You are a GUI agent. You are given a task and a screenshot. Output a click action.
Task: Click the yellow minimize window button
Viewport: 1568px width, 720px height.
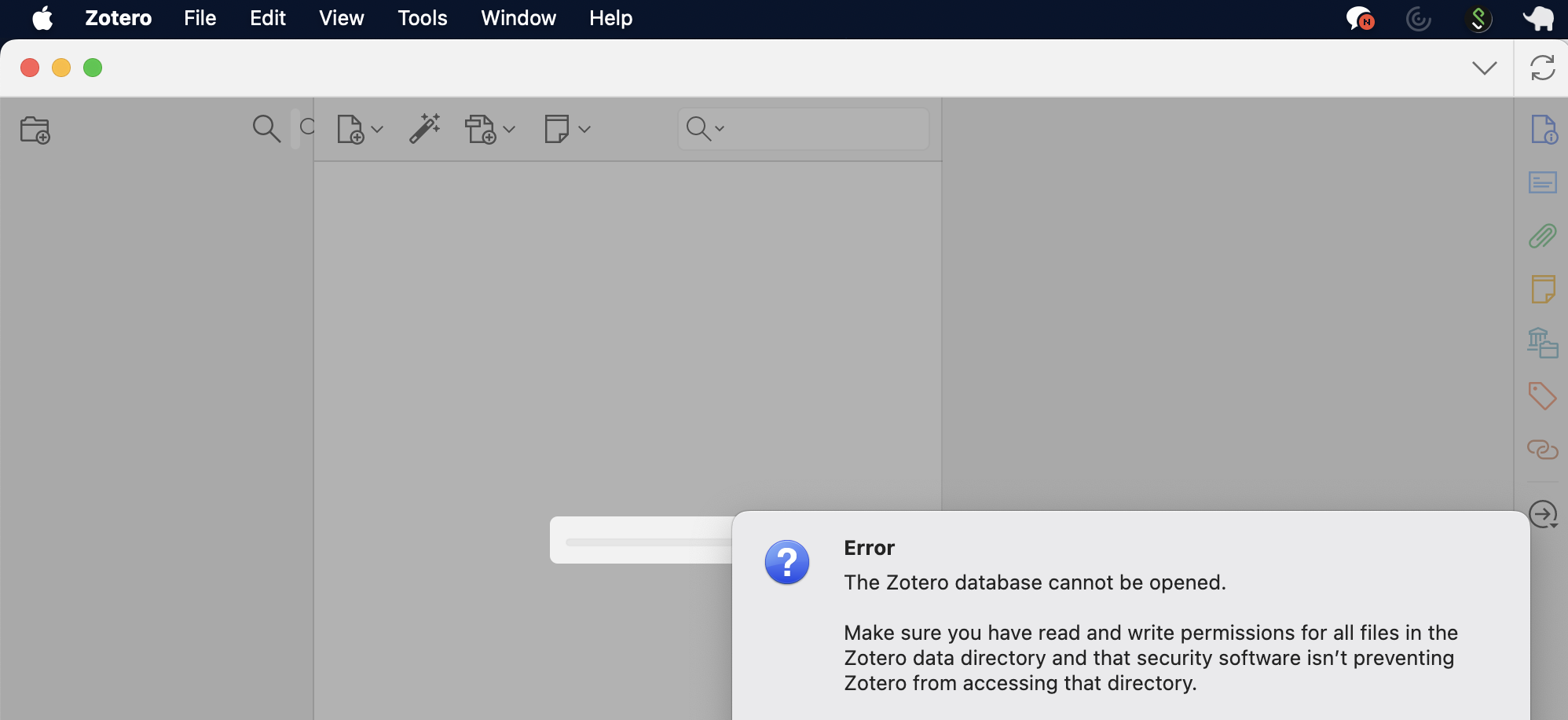tap(61, 68)
